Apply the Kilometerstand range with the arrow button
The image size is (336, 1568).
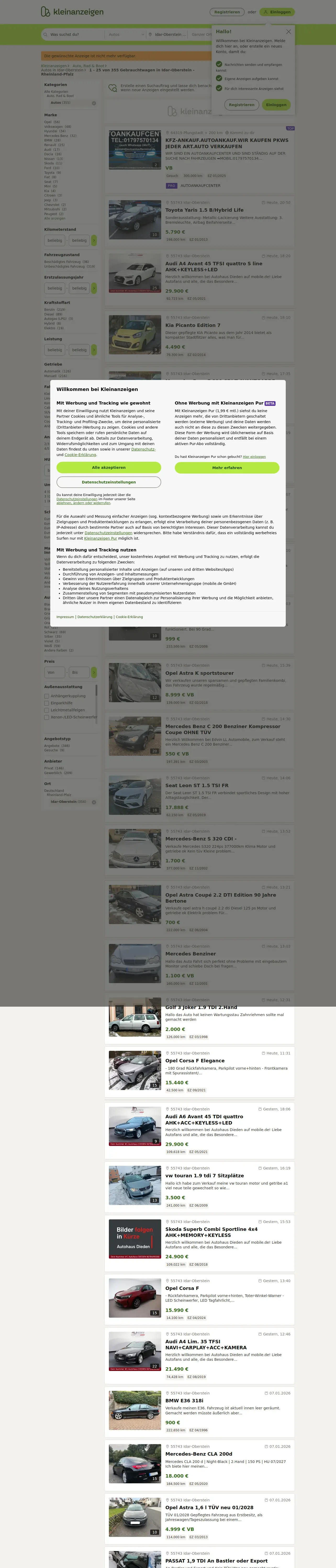(x=94, y=240)
